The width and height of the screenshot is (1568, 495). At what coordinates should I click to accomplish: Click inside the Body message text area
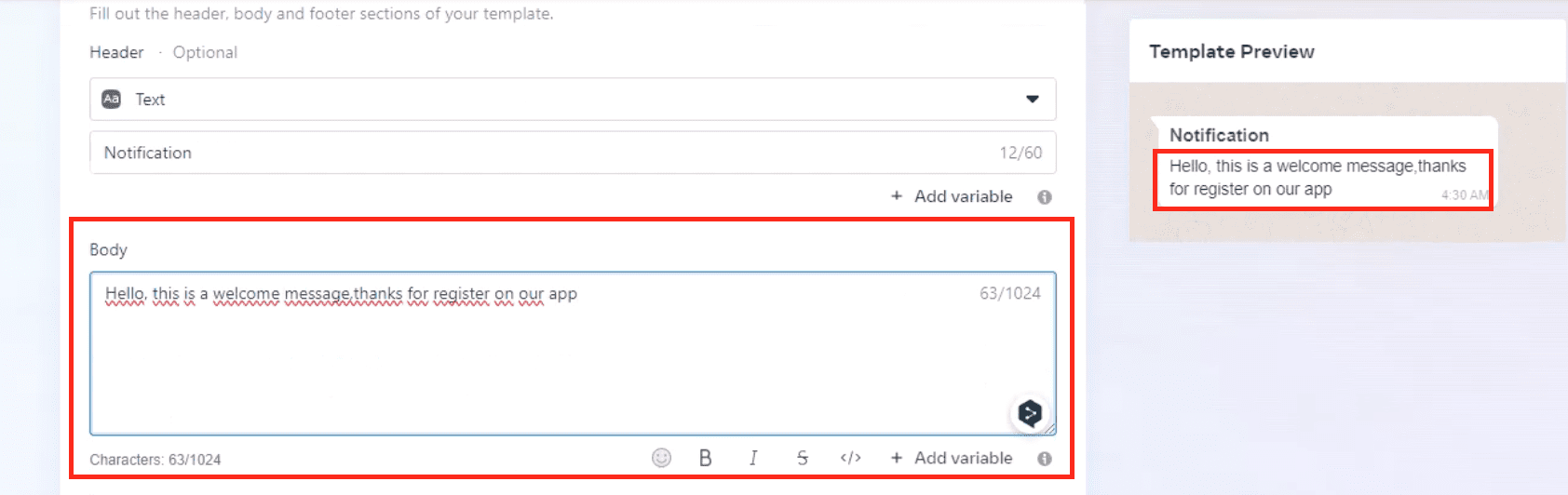click(x=559, y=363)
